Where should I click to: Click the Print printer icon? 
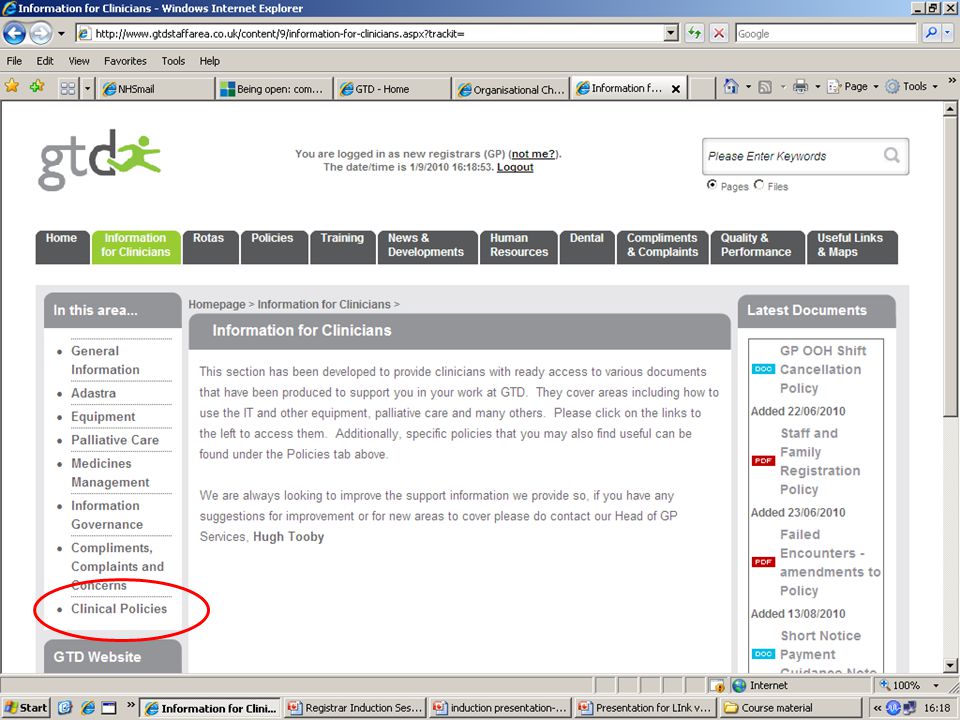[800, 86]
